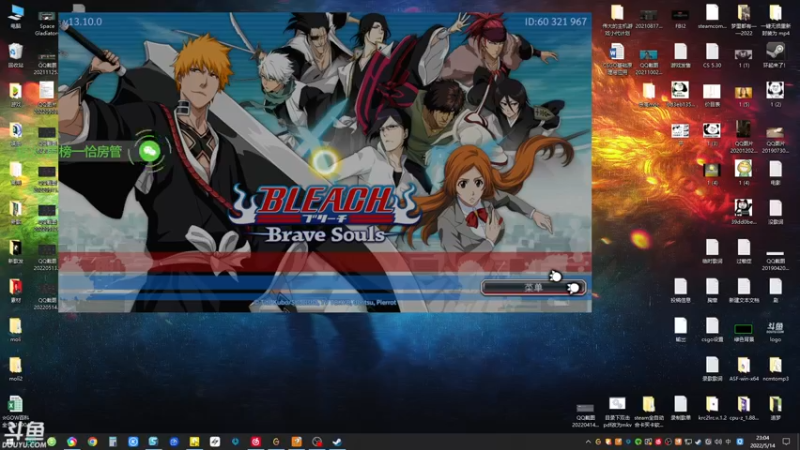Open the Steam icon in the taskbar

coord(337,442)
